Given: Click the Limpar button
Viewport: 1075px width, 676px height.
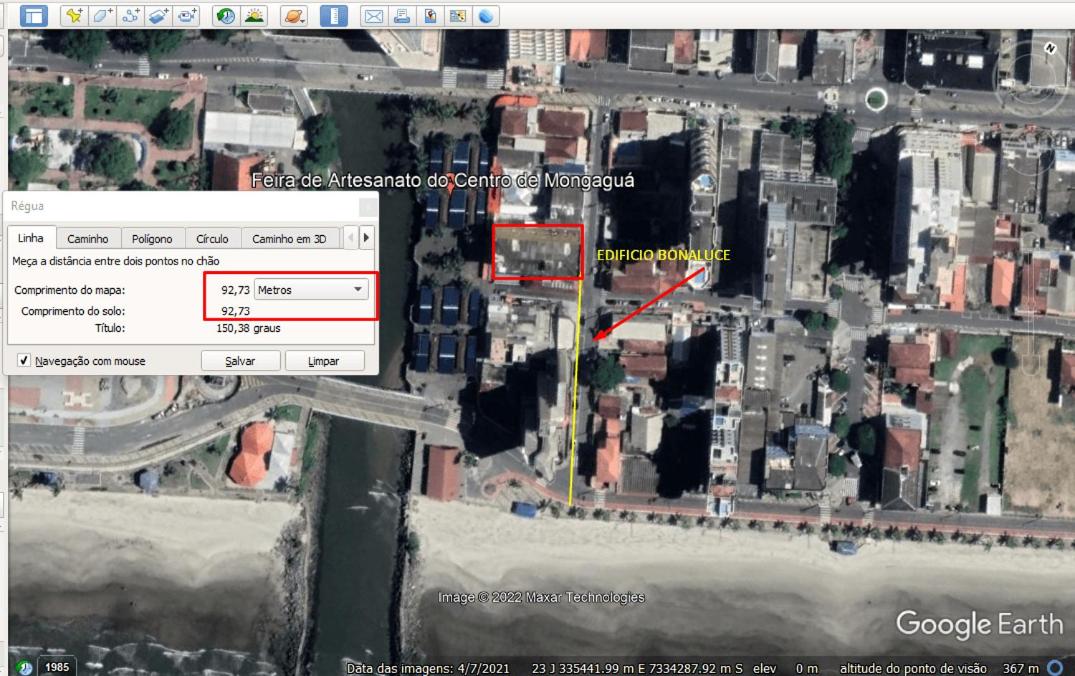Looking at the screenshot, I should (x=324, y=361).
